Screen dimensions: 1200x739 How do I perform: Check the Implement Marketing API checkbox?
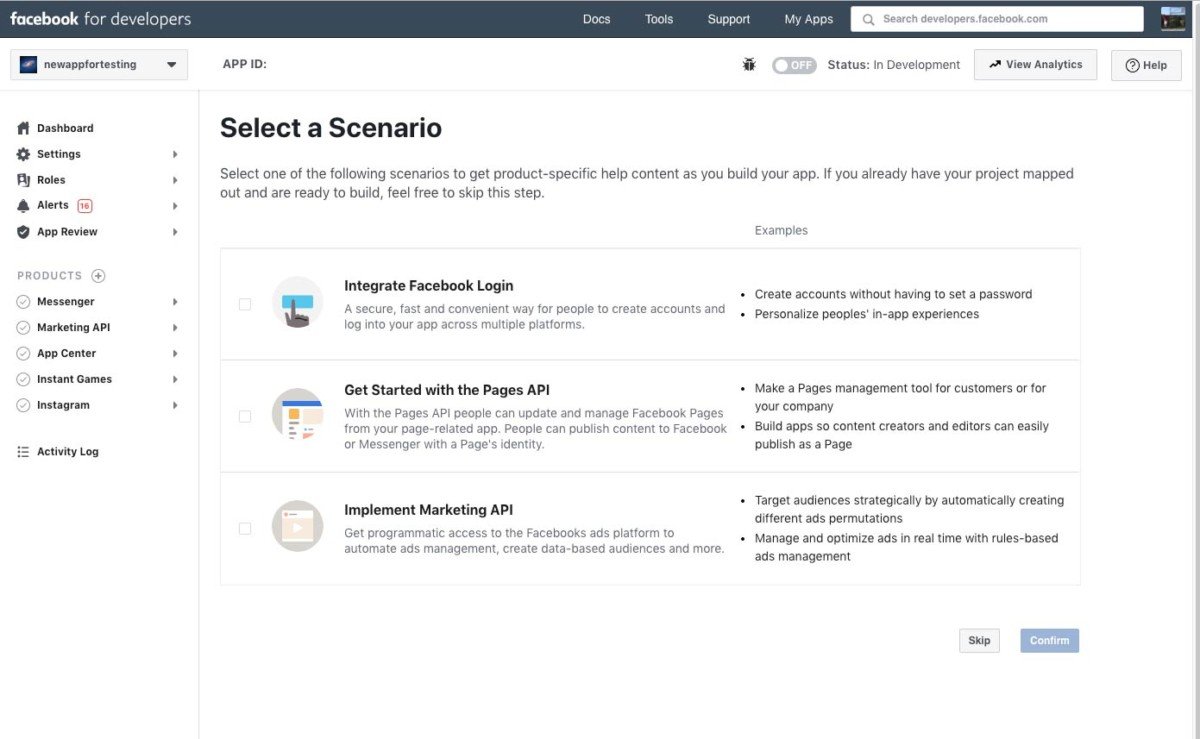[x=245, y=528]
